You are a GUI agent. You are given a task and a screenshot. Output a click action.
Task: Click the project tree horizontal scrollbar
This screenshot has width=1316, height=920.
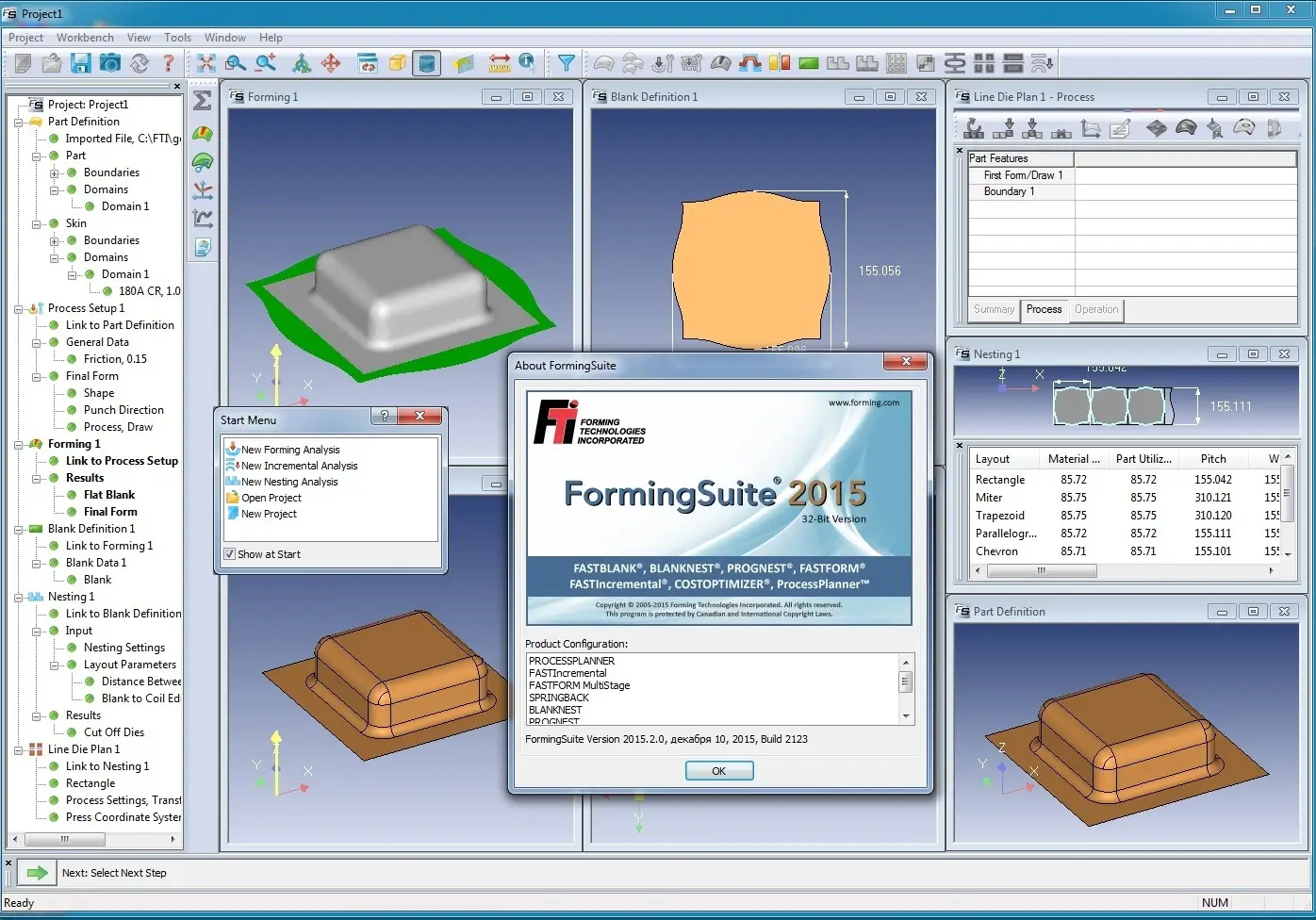tap(93, 838)
